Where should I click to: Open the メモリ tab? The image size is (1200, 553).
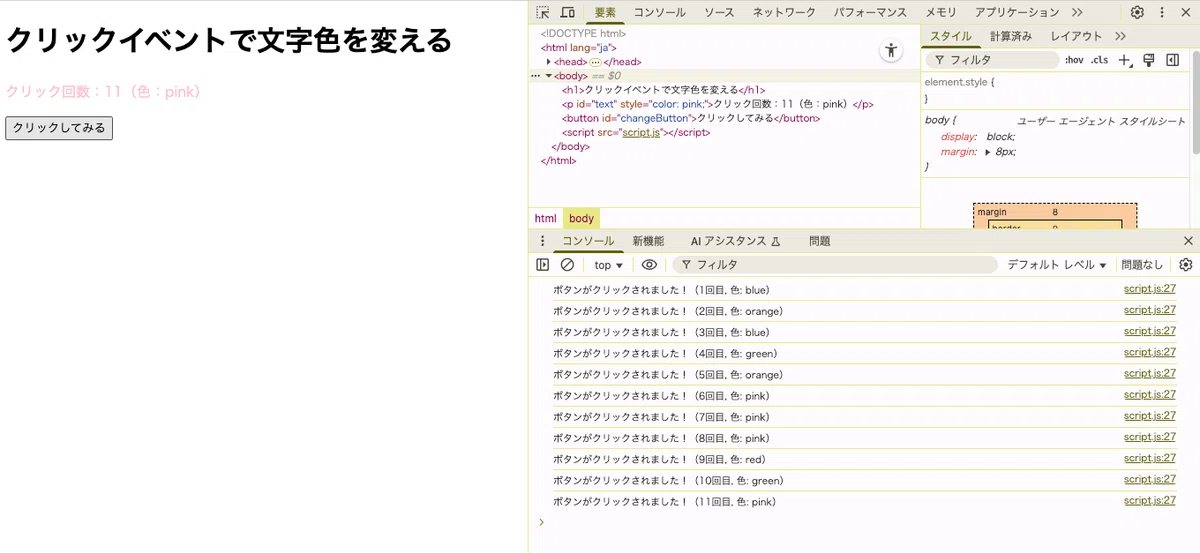[x=940, y=12]
